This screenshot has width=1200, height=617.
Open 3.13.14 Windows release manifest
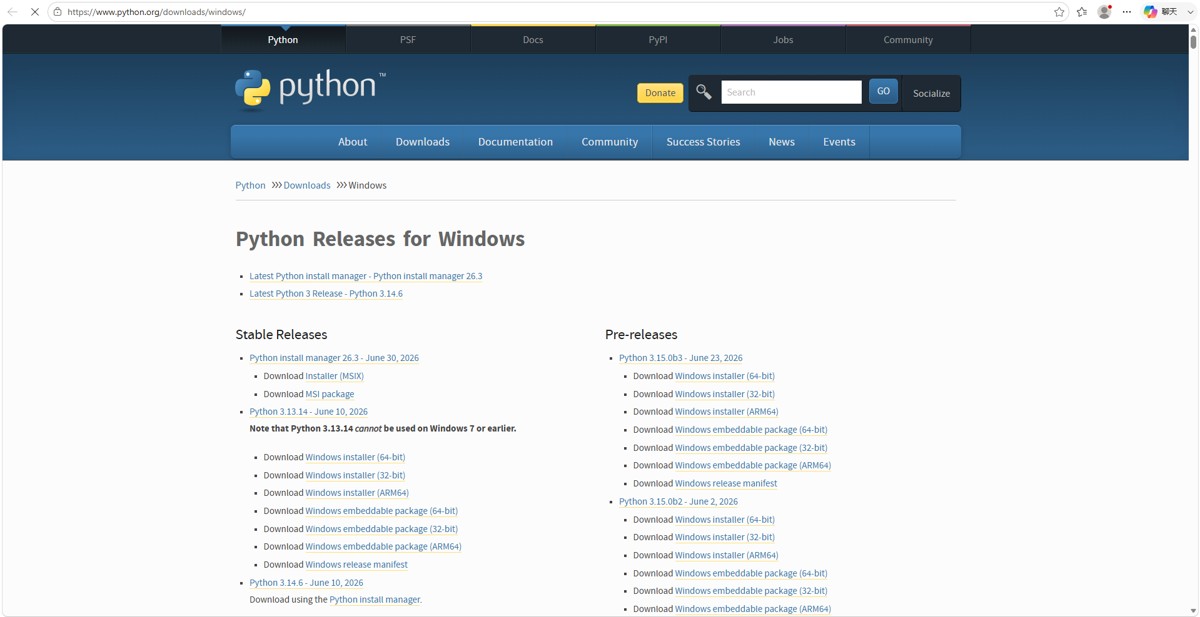pyautogui.click(x=356, y=565)
